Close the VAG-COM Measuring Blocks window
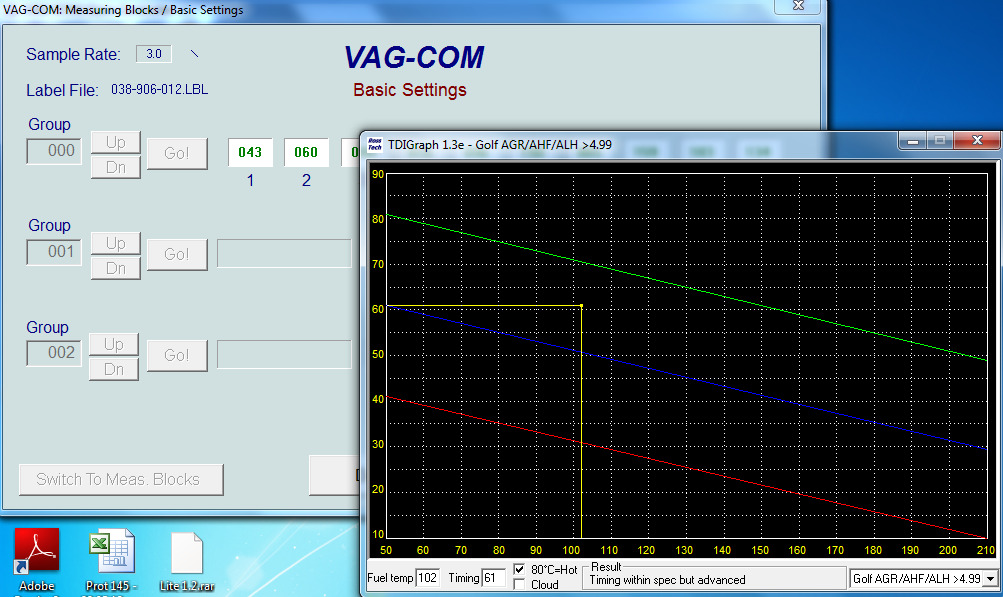Viewport: 1003px width, 597px height. (796, 7)
